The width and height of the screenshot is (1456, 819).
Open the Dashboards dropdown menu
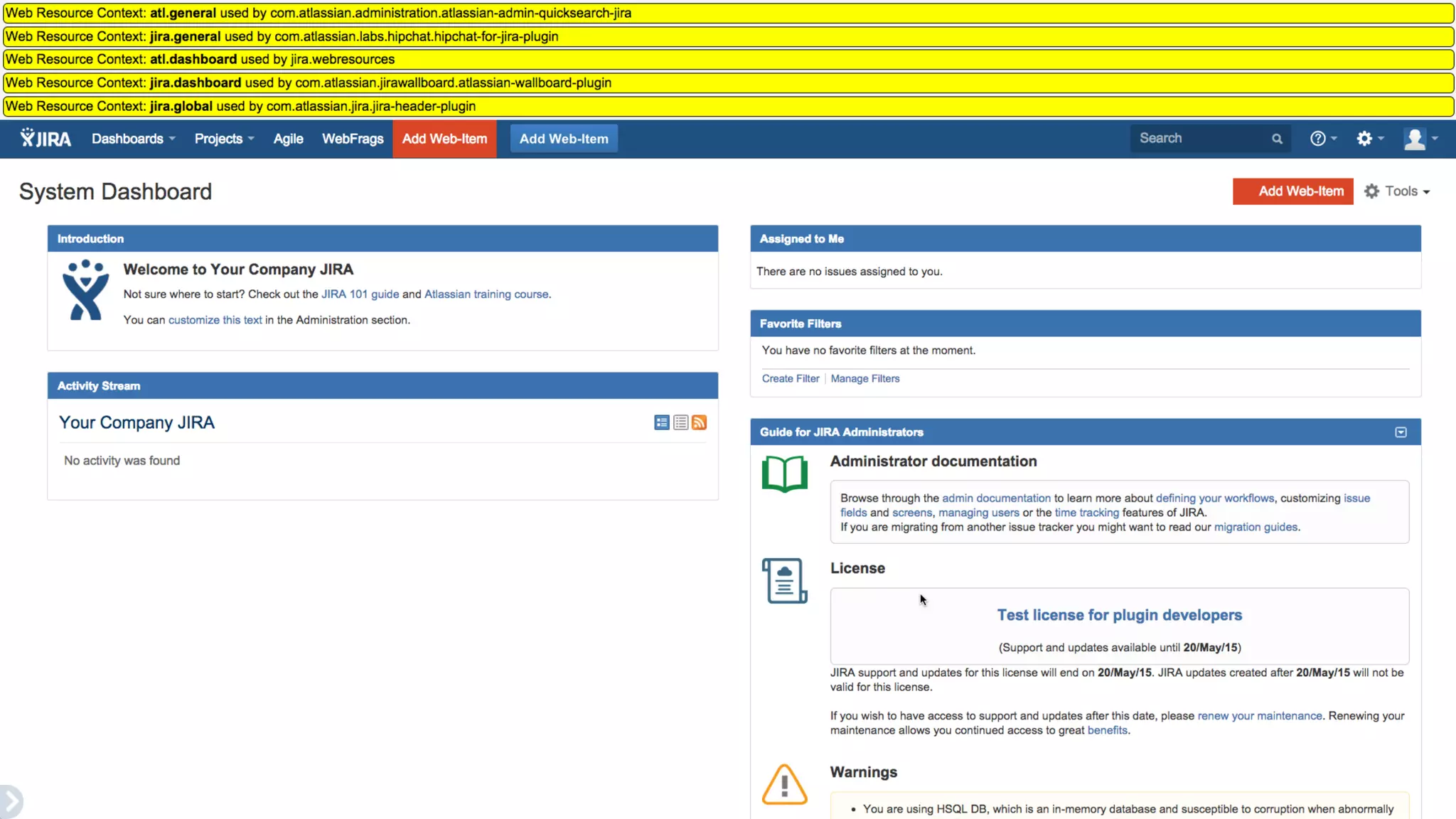click(x=133, y=139)
